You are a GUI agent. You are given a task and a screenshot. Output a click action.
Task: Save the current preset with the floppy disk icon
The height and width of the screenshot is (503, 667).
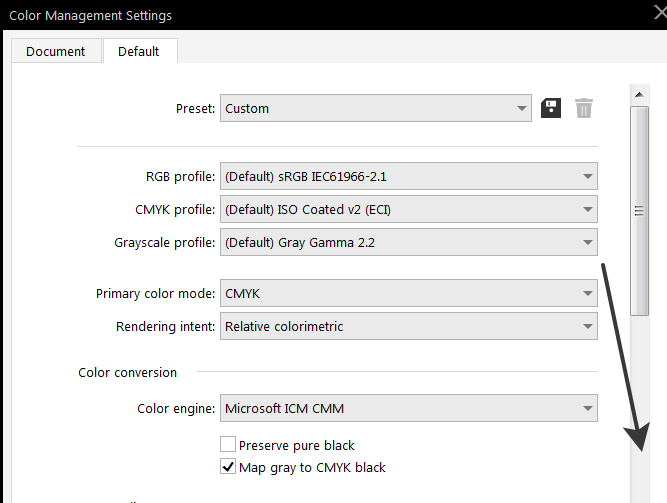click(551, 108)
